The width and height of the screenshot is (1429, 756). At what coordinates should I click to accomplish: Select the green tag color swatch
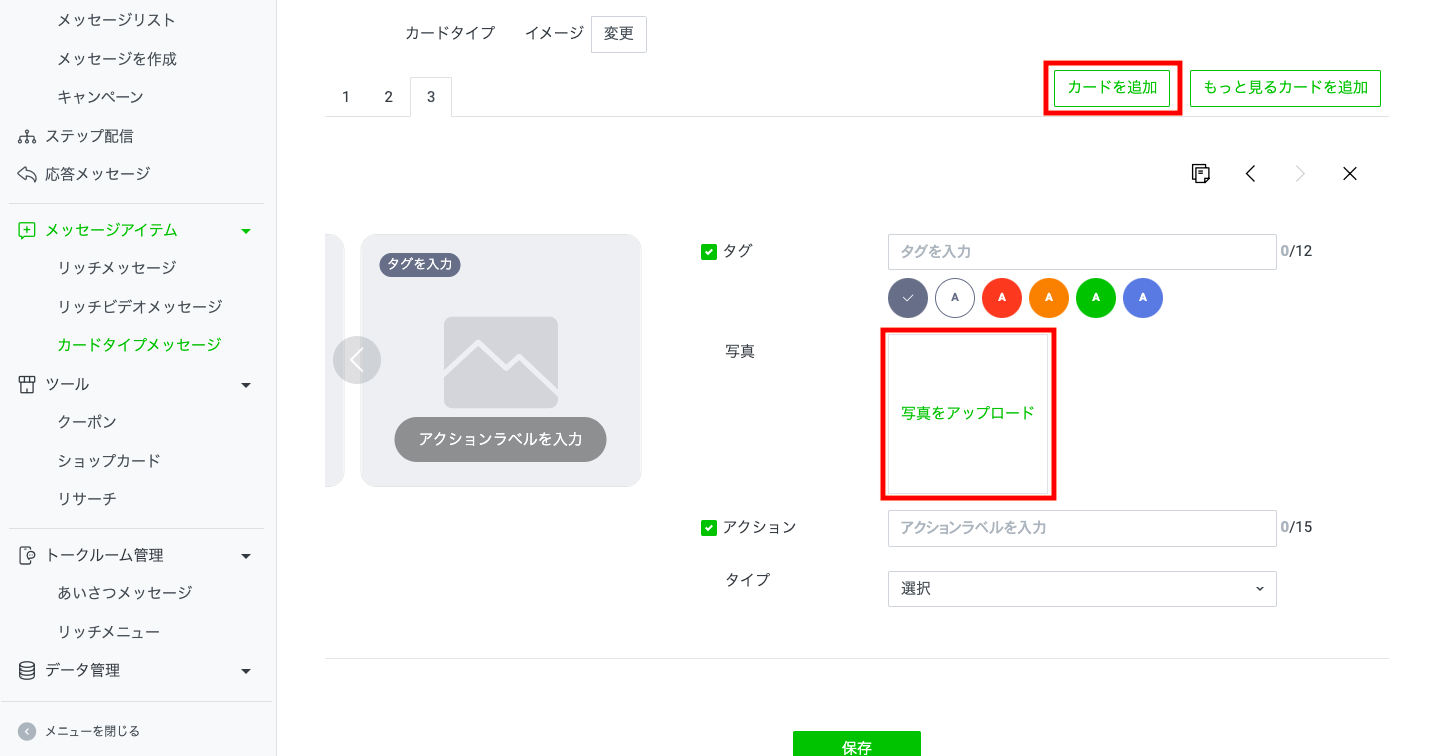1096,298
